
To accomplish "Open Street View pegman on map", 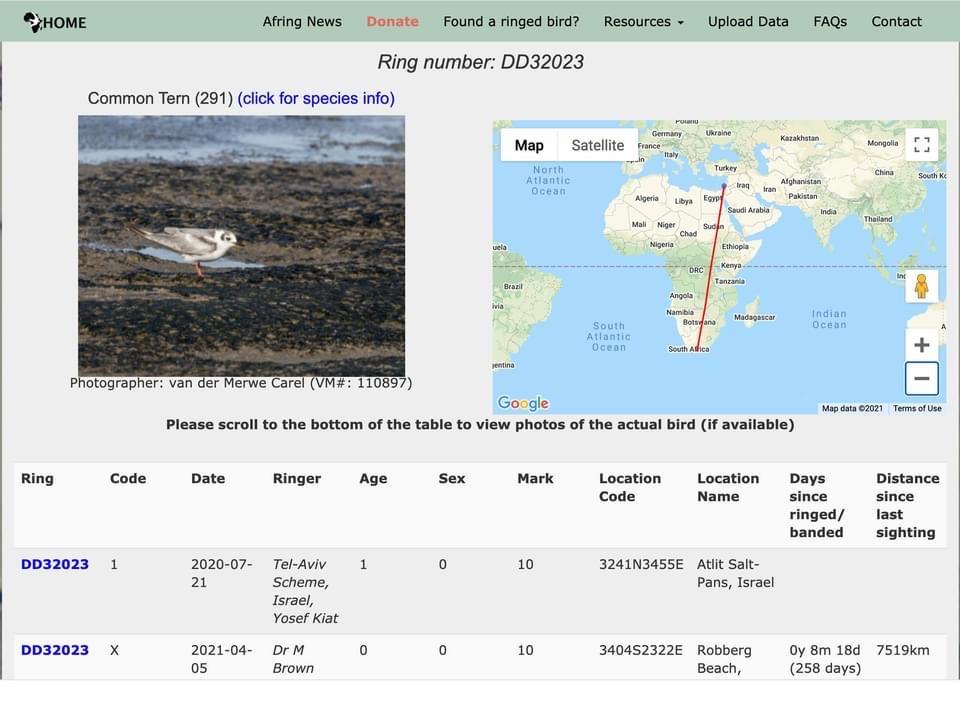I will pos(921,286).
